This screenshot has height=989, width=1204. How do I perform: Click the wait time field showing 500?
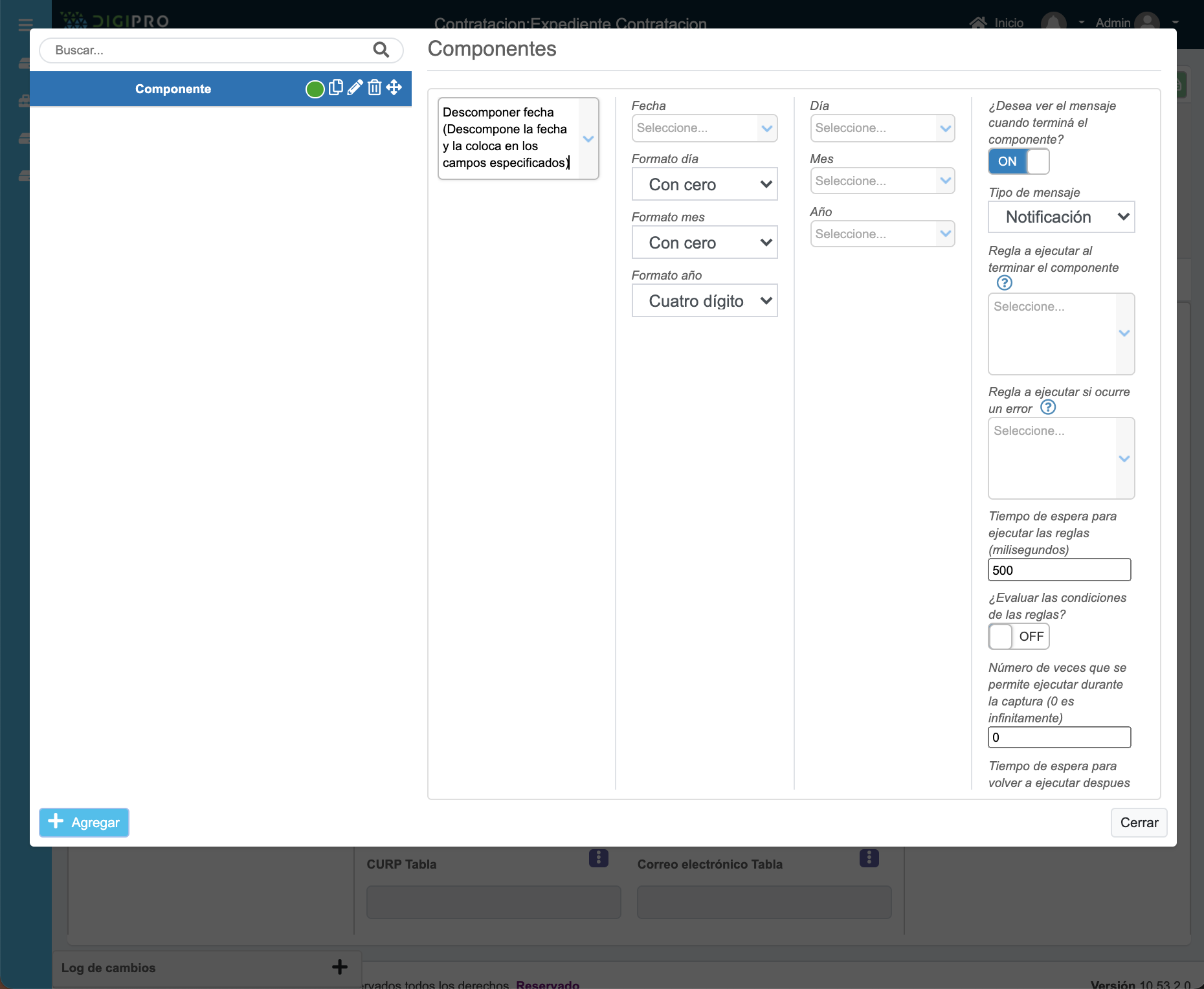[x=1059, y=570]
